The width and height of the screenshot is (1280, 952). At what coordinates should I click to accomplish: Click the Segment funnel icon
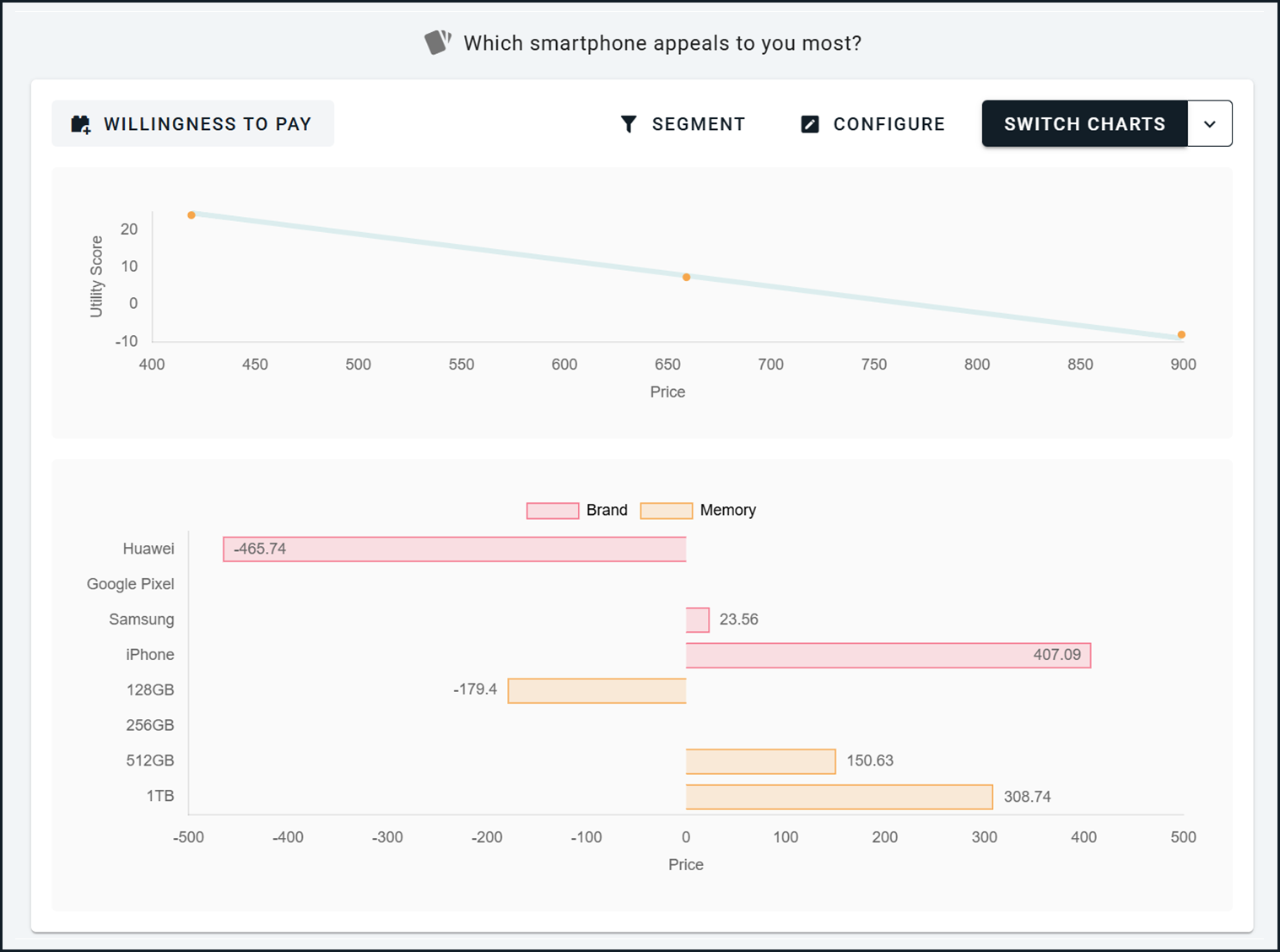tap(629, 124)
